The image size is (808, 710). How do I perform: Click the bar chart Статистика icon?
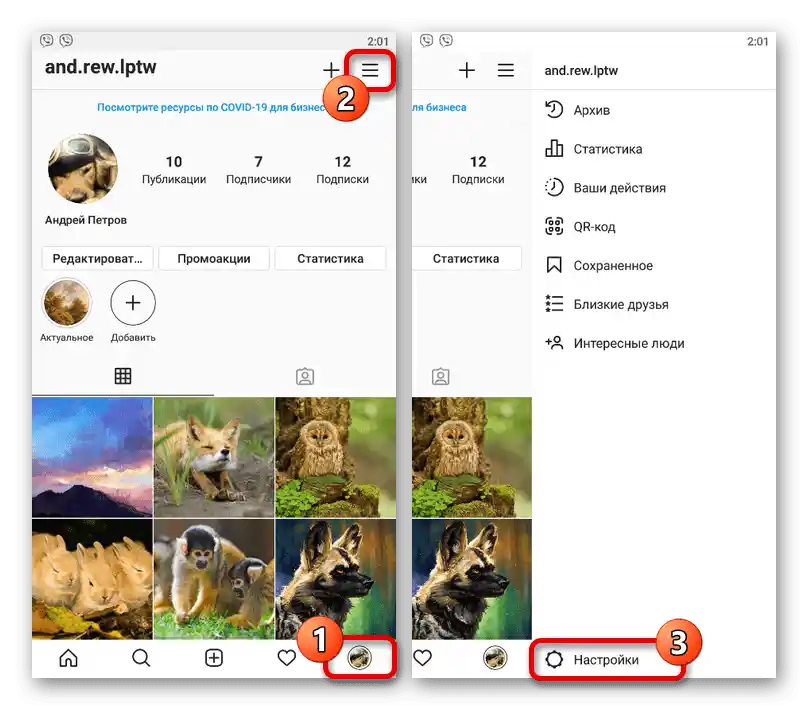554,148
